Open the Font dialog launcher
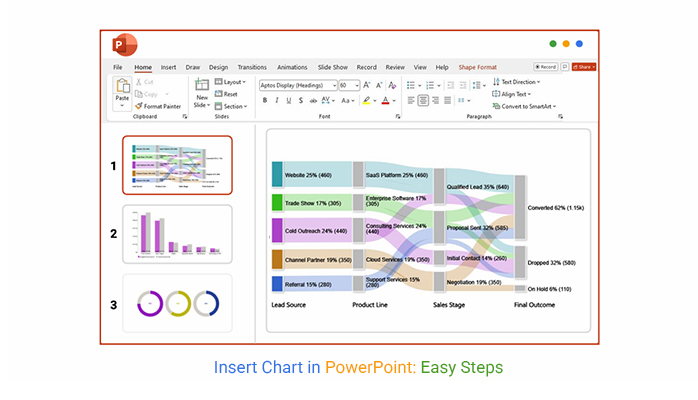The image size is (698, 400). pyautogui.click(x=398, y=117)
